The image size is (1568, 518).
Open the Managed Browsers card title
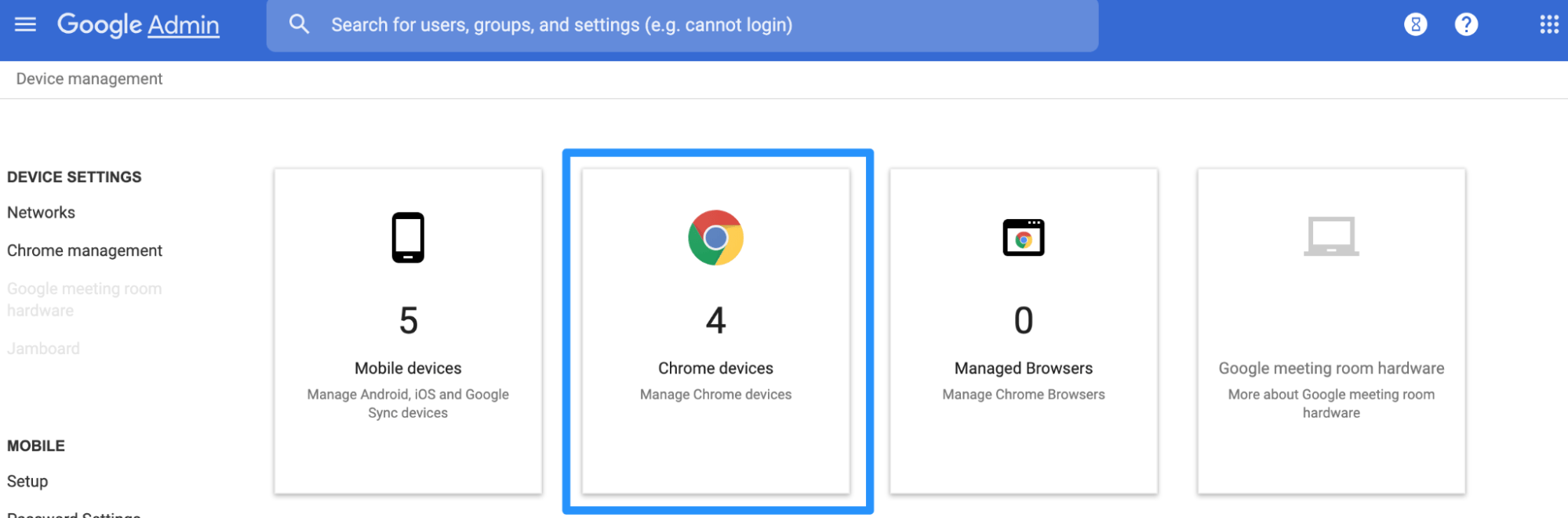[1024, 368]
